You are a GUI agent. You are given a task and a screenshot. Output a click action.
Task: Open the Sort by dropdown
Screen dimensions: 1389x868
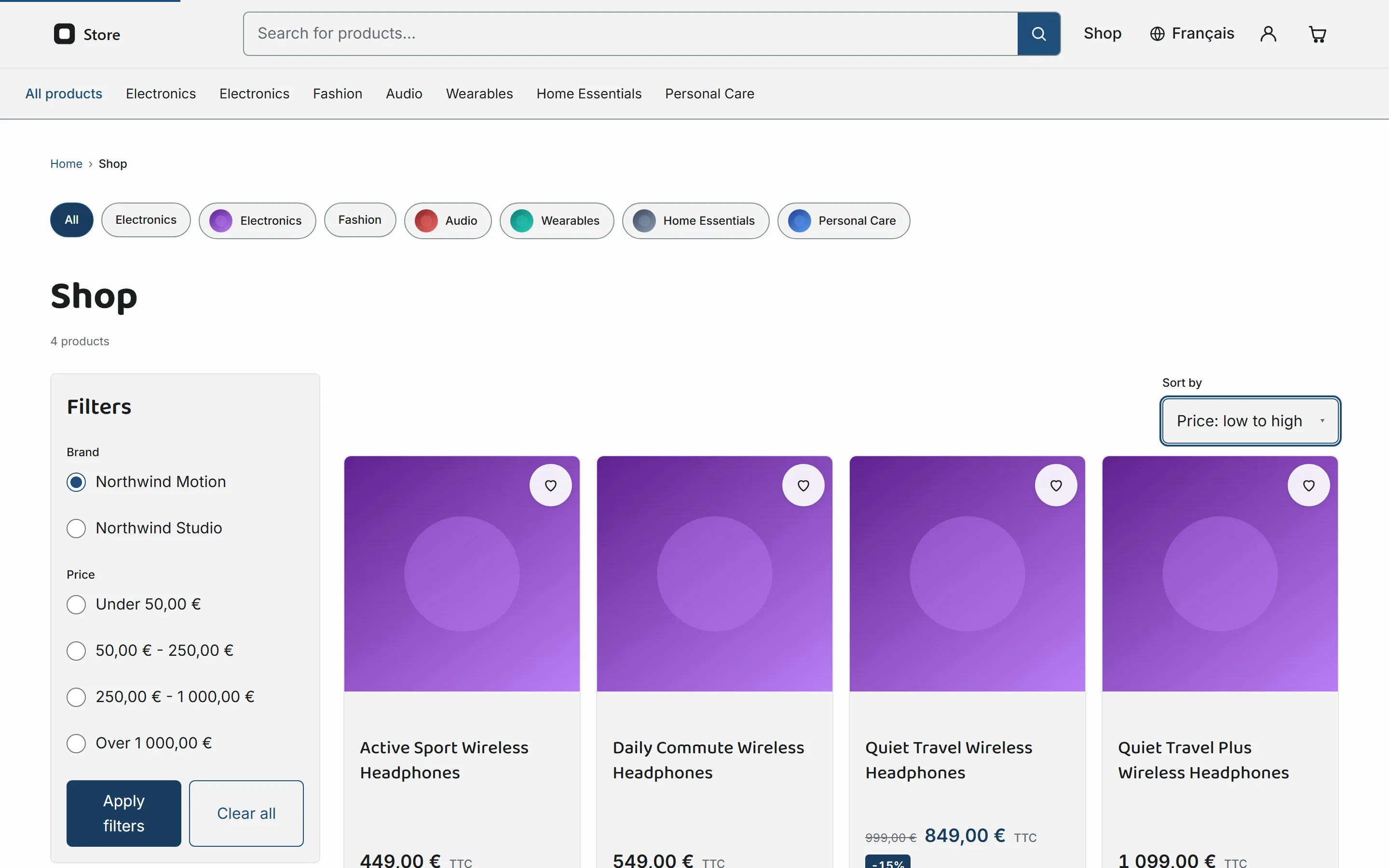pos(1250,421)
